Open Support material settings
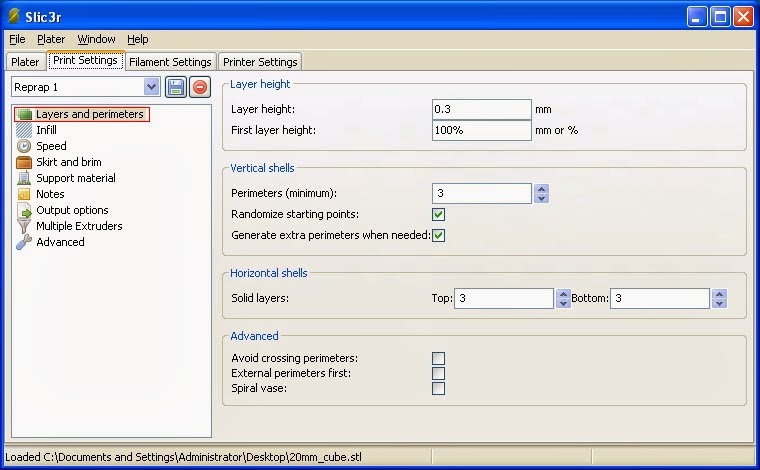This screenshot has height=470, width=760. click(76, 178)
